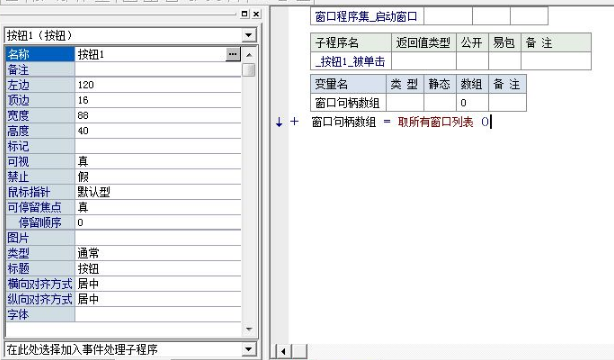Close the properties panel
Image resolution: width=614 pixels, height=360 pixels.
pos(256,14)
